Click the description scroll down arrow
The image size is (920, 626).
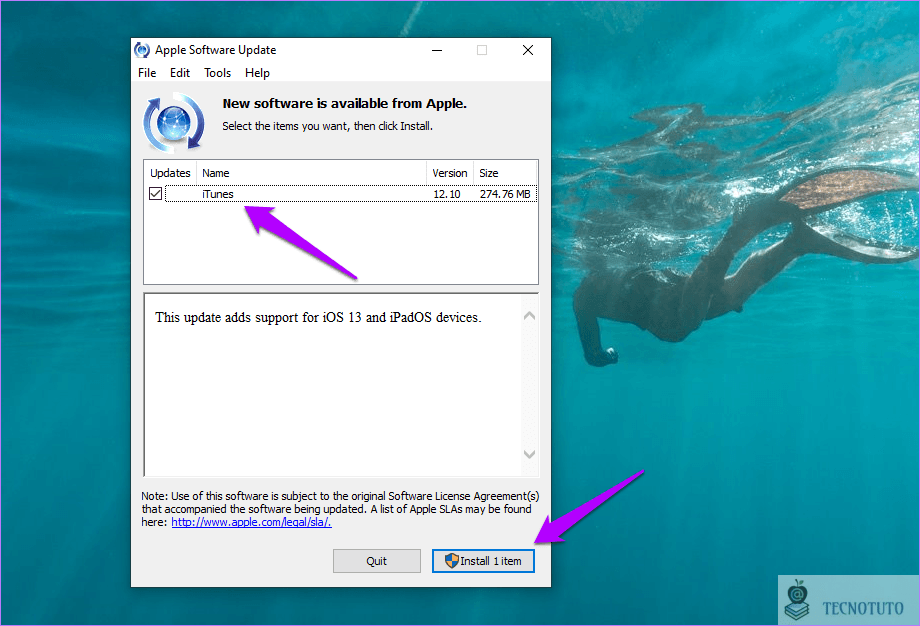[529, 454]
